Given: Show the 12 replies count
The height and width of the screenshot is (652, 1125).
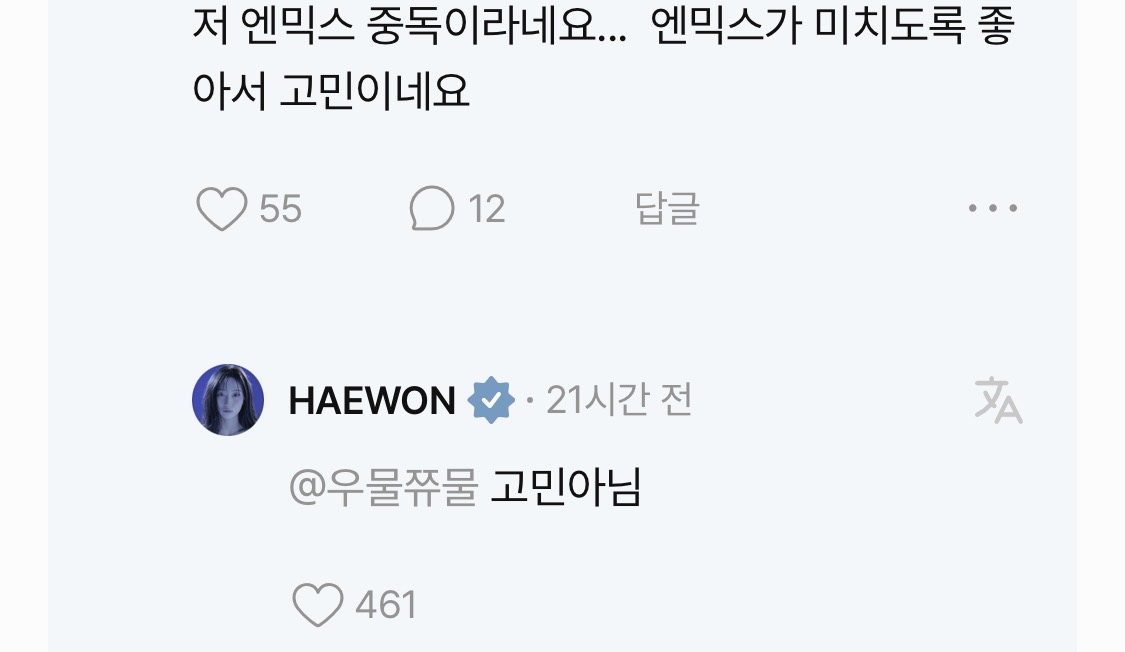Looking at the screenshot, I should click(486, 209).
